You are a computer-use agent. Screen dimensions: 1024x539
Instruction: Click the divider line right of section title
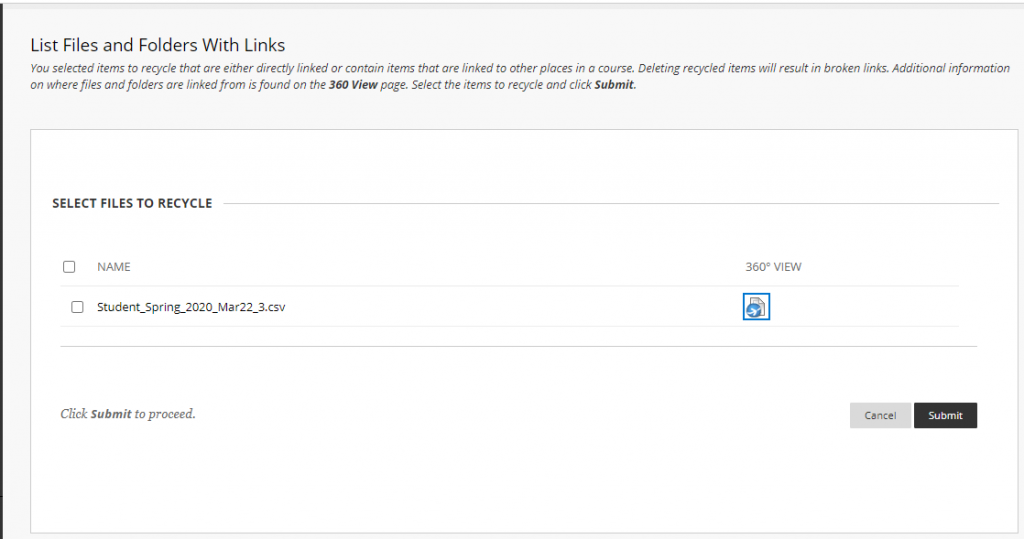point(610,204)
